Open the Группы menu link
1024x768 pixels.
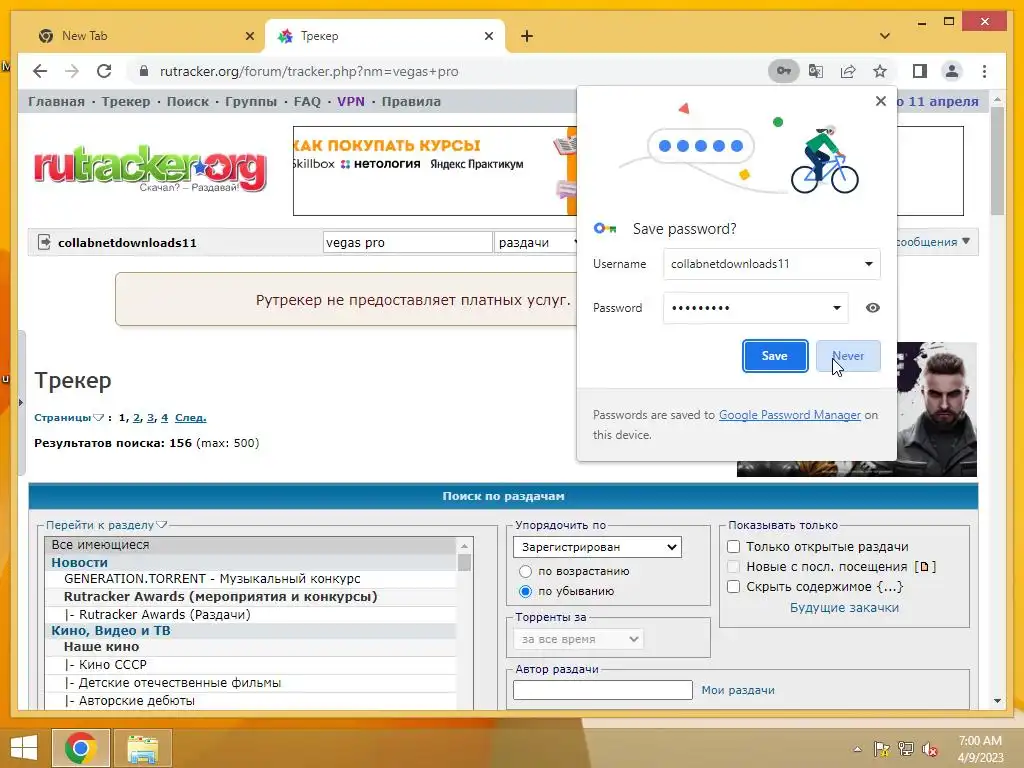click(251, 101)
